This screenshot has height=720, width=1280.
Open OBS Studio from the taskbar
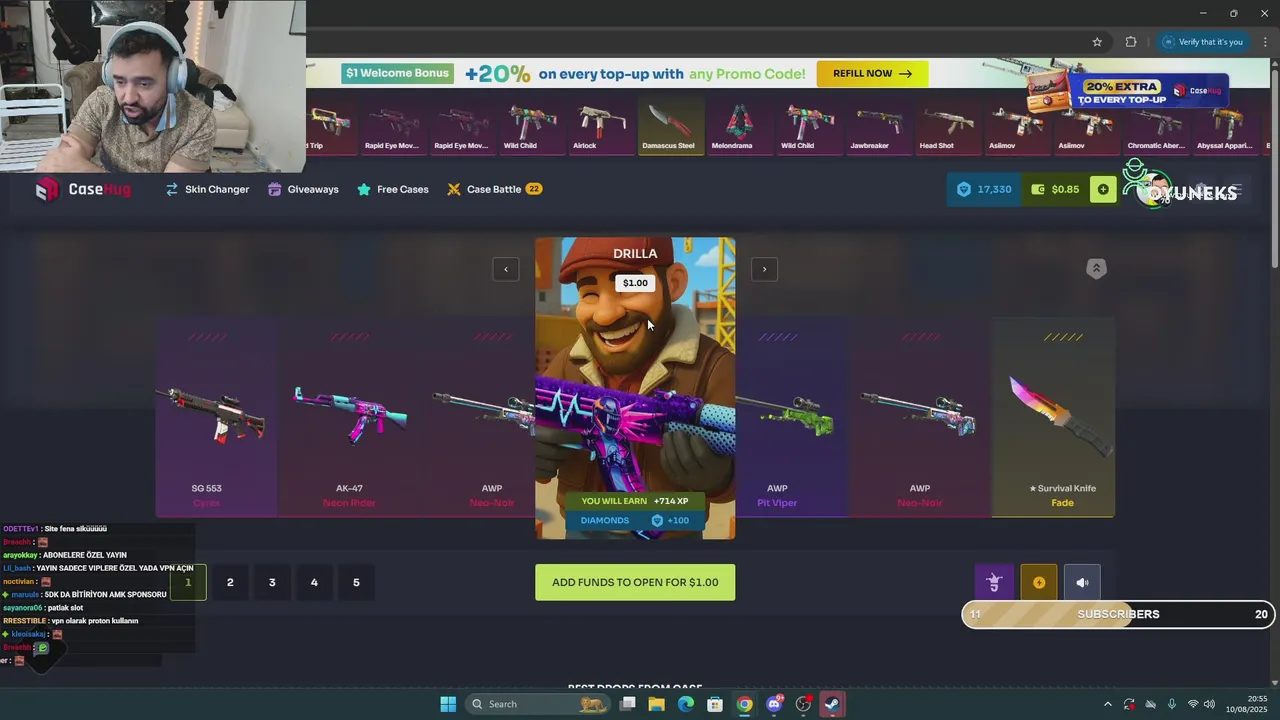(803, 704)
